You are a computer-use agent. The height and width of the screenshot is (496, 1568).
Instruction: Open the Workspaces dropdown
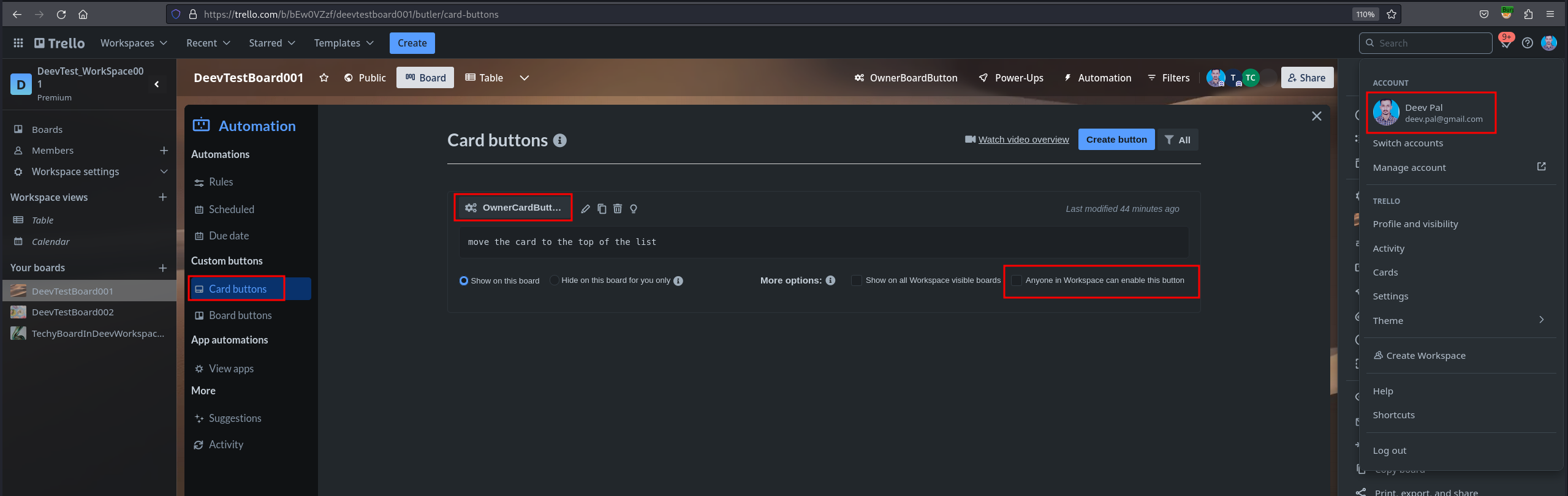tap(134, 43)
